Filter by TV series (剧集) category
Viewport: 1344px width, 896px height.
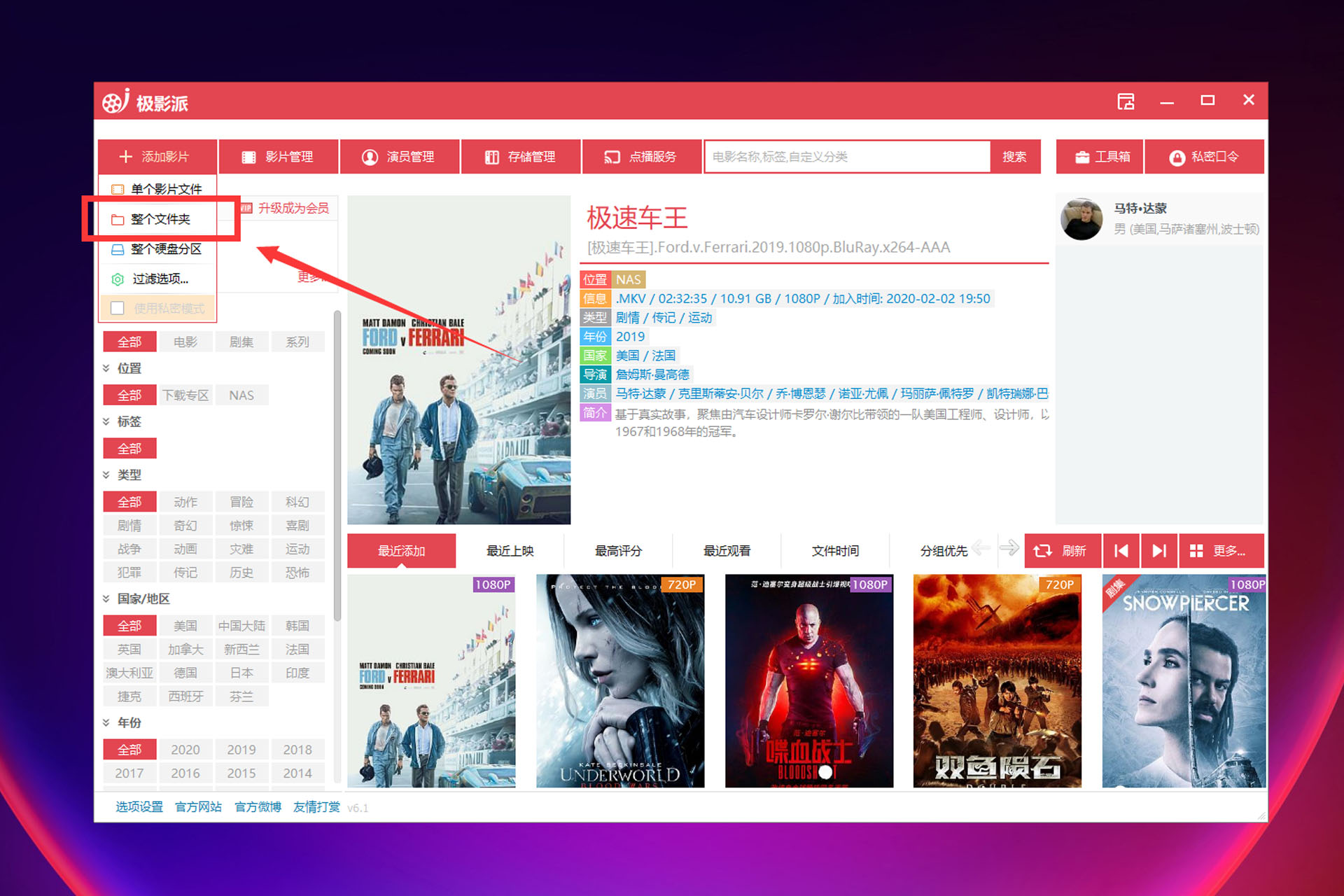point(241,342)
